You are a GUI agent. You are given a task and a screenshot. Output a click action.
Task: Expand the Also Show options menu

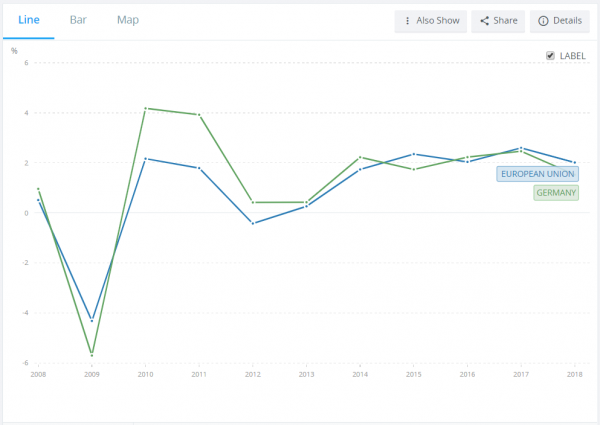tap(430, 21)
